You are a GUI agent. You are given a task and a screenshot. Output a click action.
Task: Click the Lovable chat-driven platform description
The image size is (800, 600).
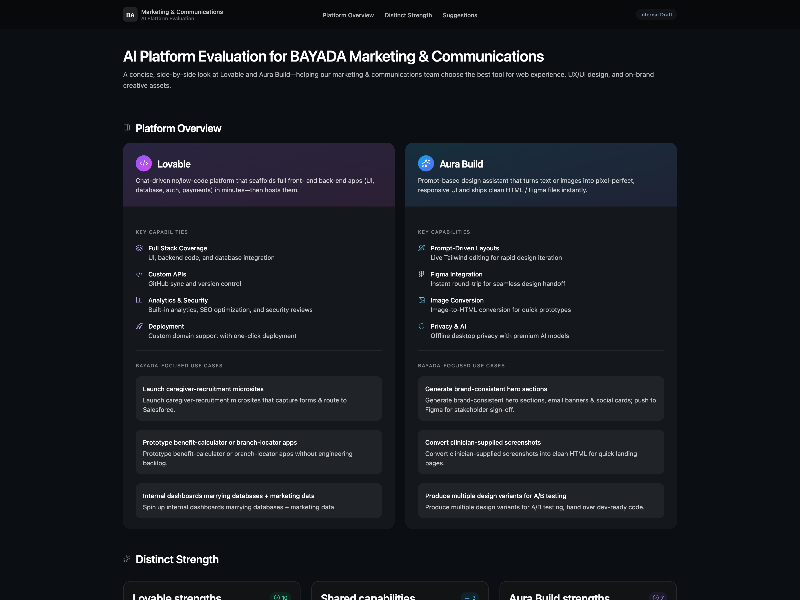(255, 185)
